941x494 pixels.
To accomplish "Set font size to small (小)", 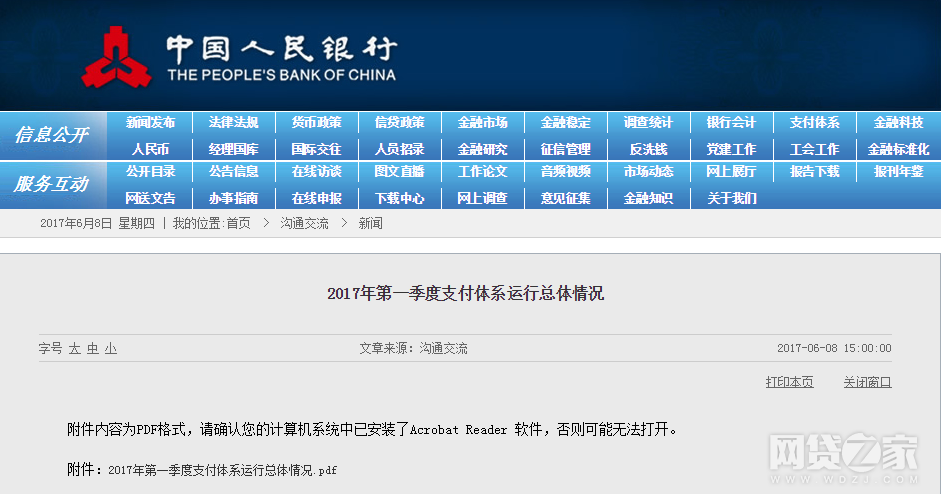I will coord(110,349).
